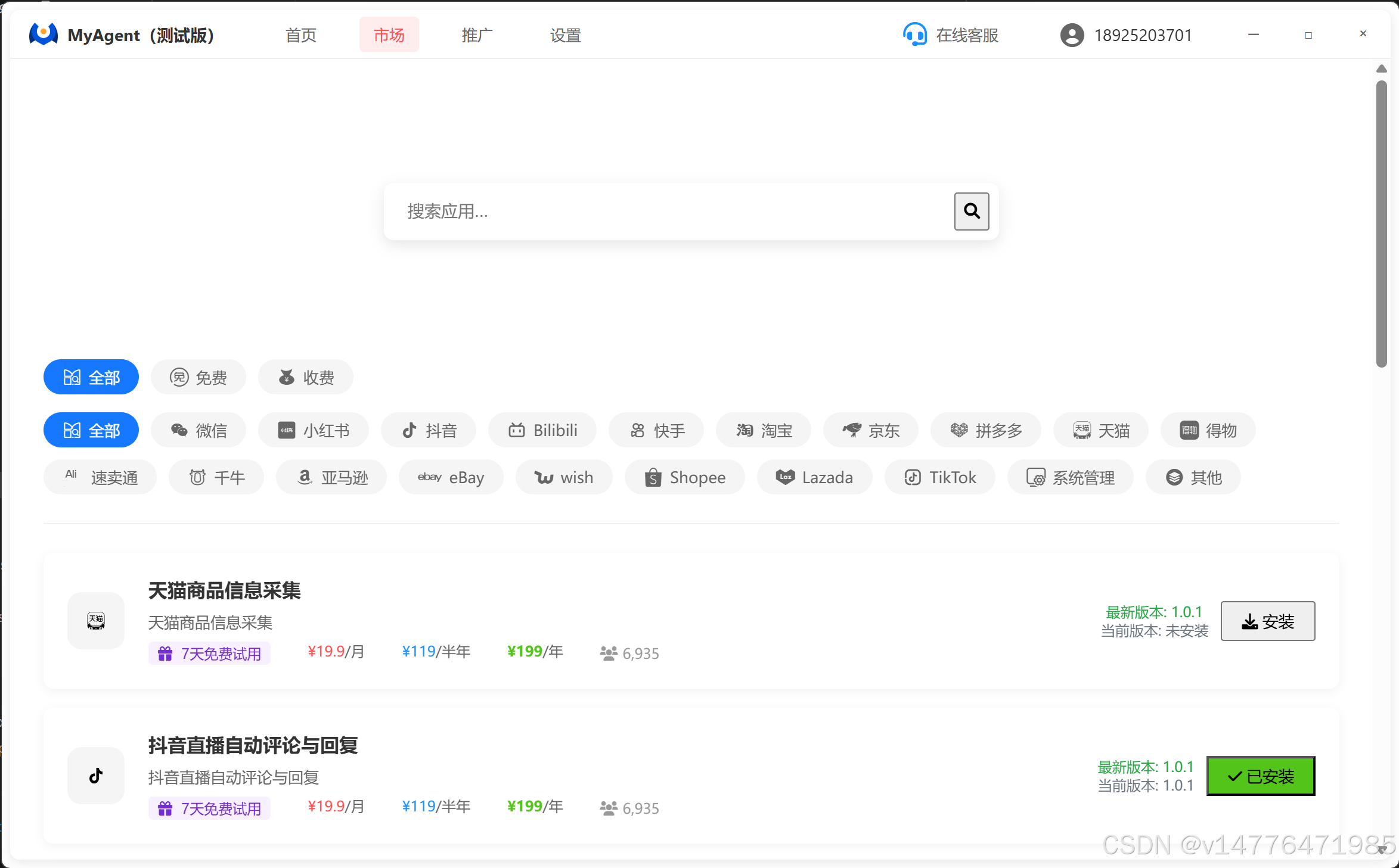Open the online customer service headset icon
The image size is (1399, 868).
coord(914,35)
